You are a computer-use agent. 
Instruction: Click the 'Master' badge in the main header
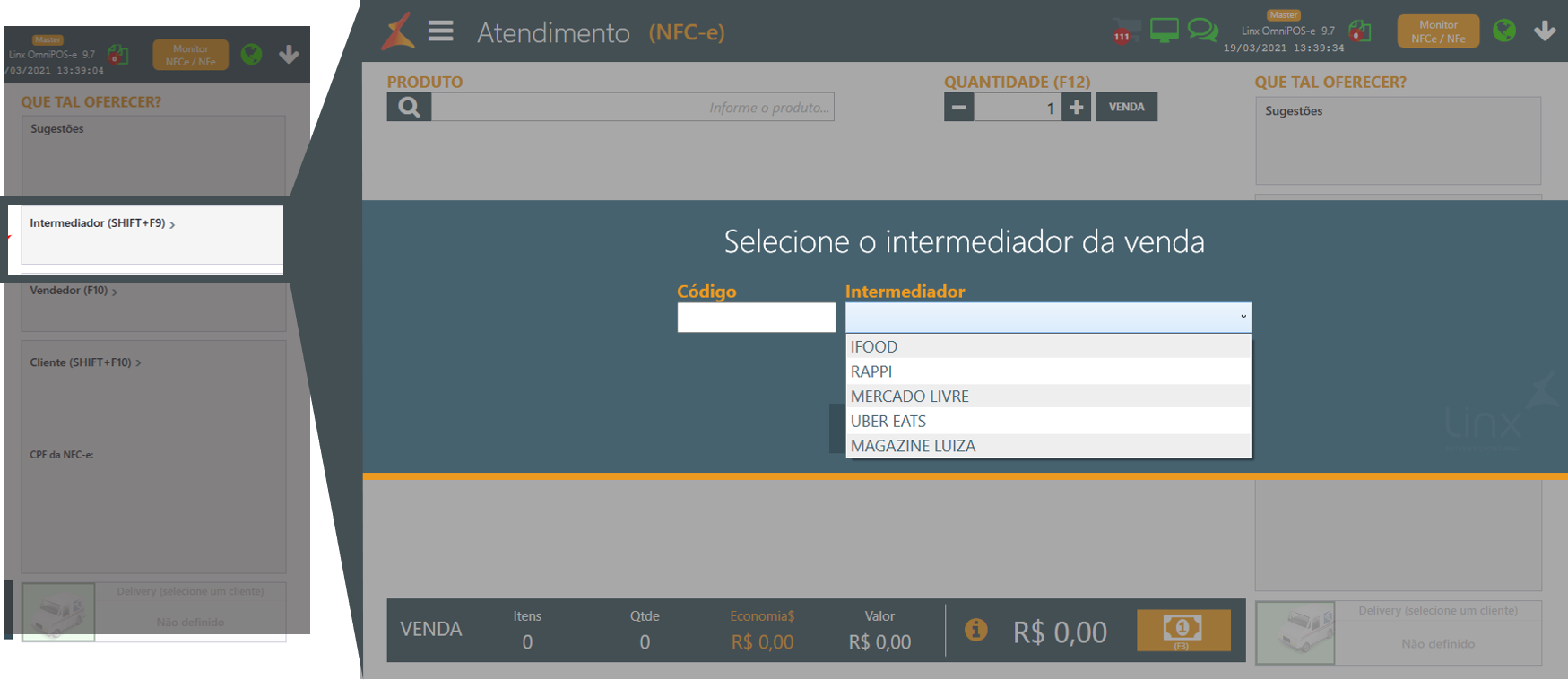click(1284, 14)
